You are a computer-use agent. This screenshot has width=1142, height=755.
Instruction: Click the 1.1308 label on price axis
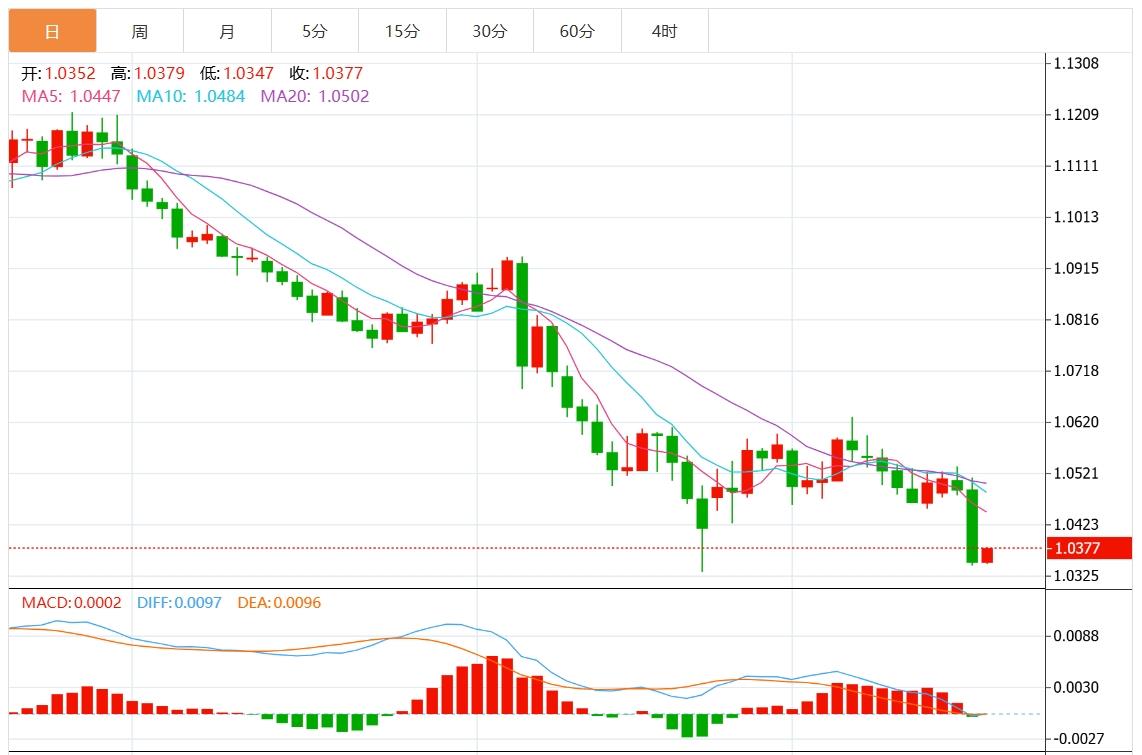coord(1076,63)
